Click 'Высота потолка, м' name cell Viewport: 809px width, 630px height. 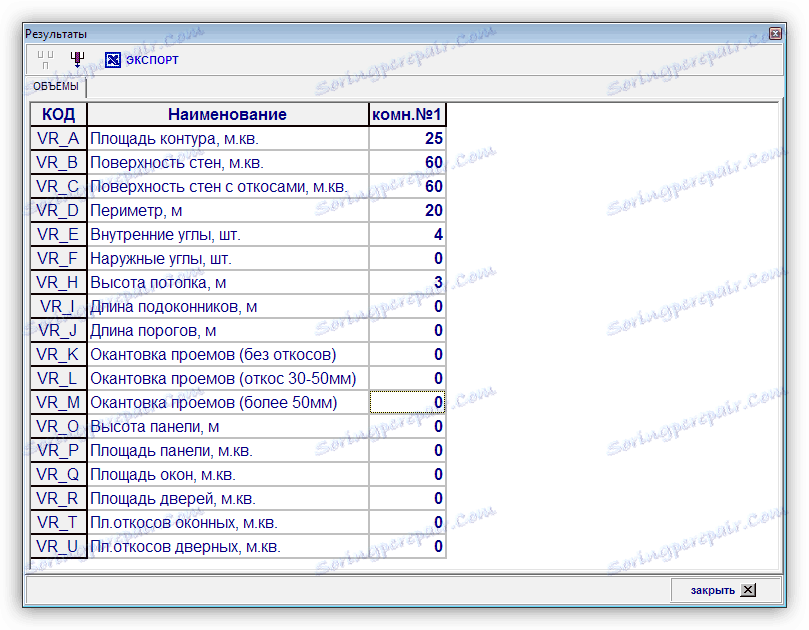(228, 283)
